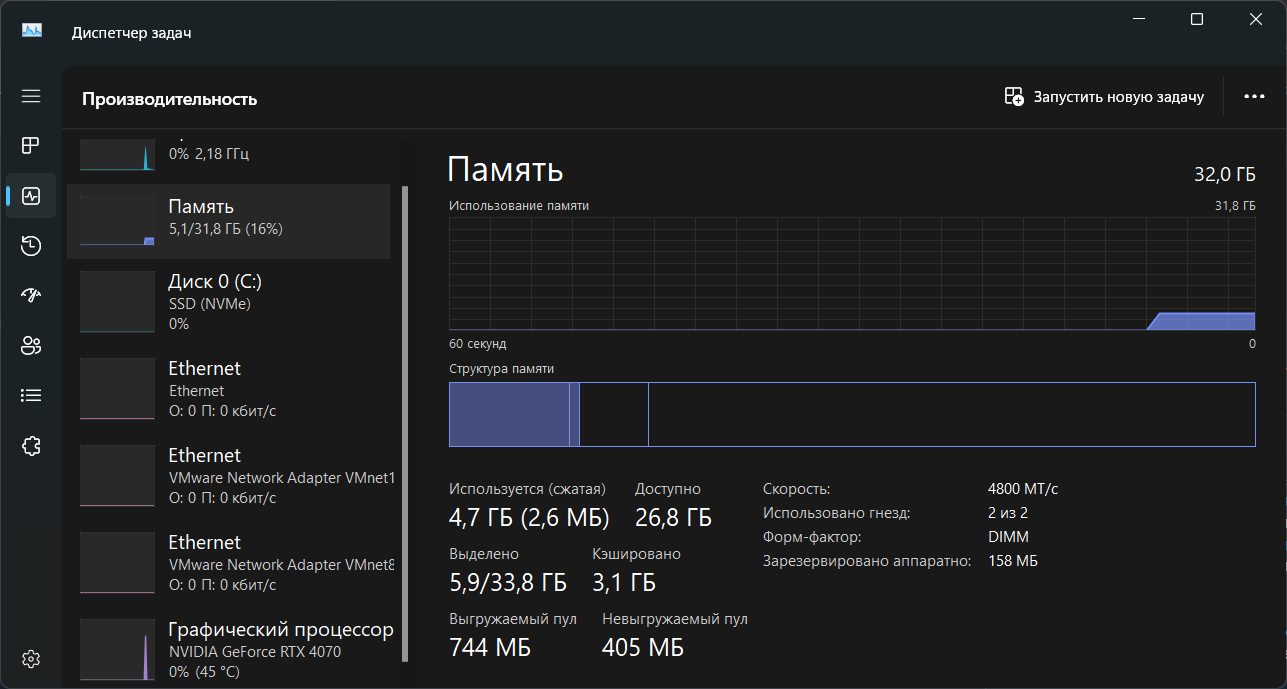Open the hamburger navigation menu
The height and width of the screenshot is (689, 1287).
click(x=31, y=96)
